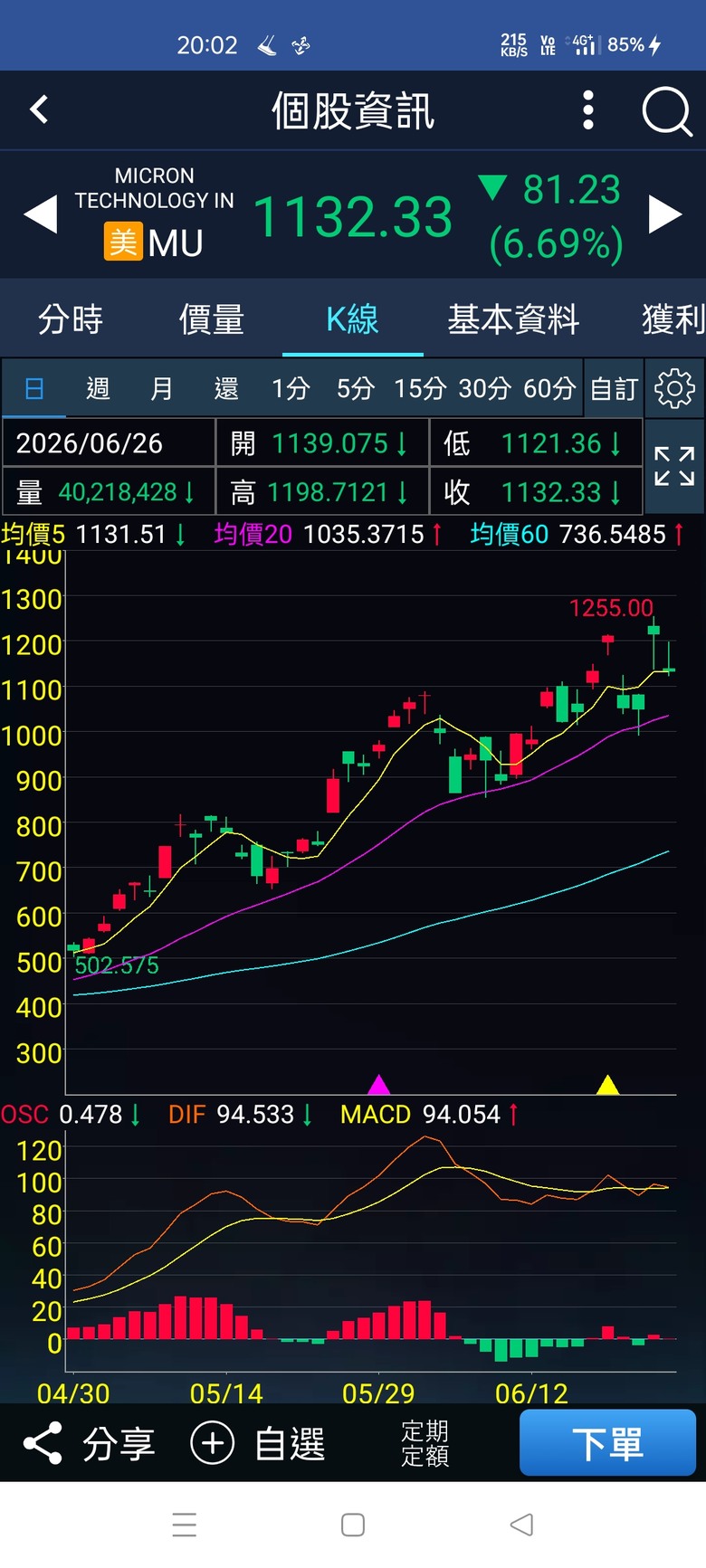Open chart settings gear icon

674,388
